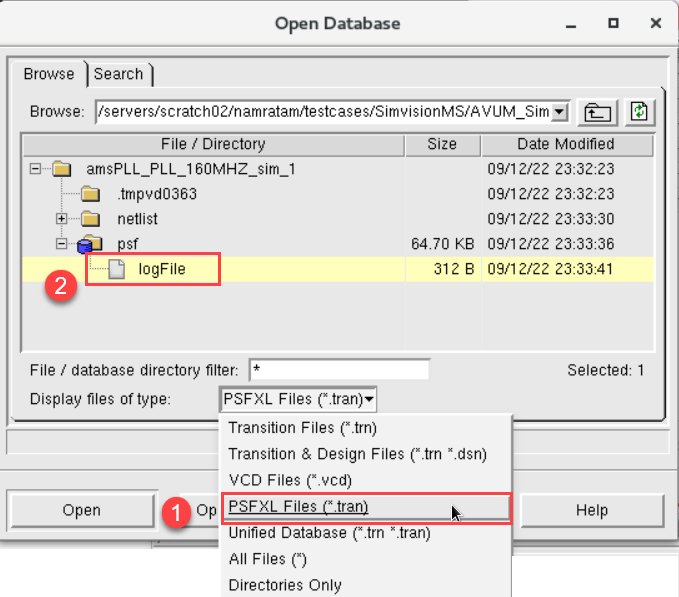This screenshot has width=679, height=597.
Task: Go up one directory with folder-up icon
Action: [x=598, y=113]
